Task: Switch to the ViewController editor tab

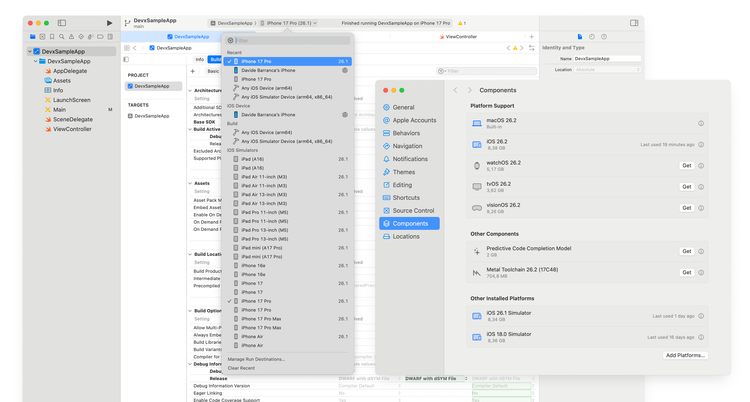Action: pyautogui.click(x=458, y=36)
